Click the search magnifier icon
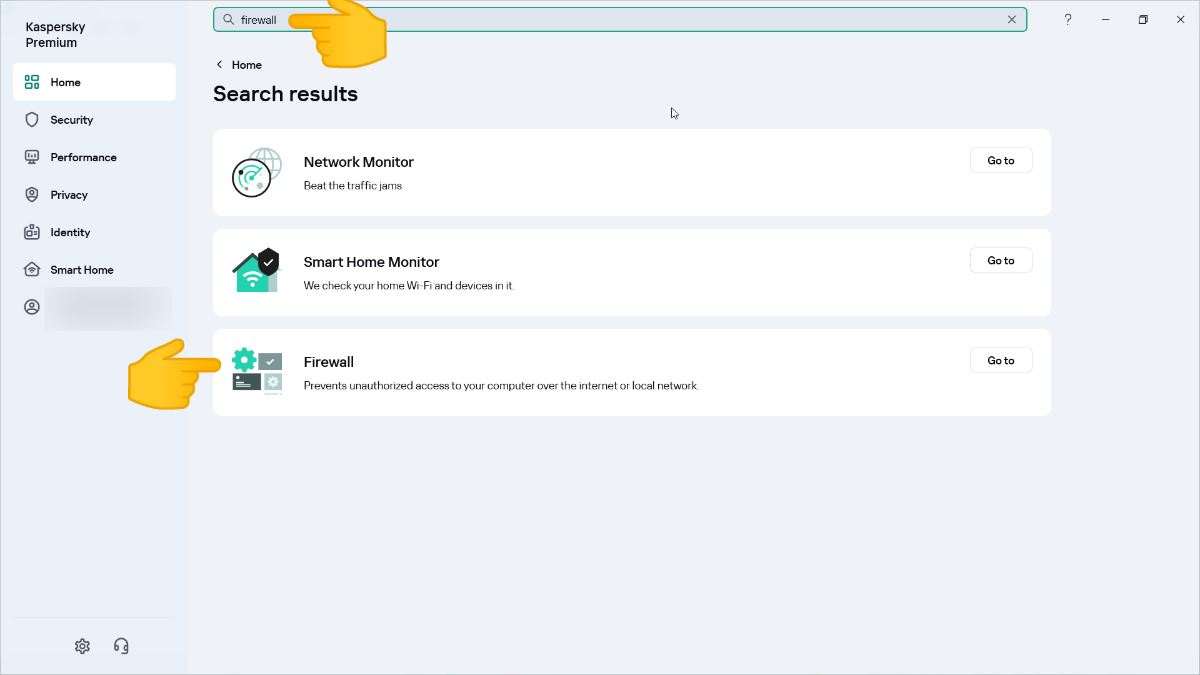1200x675 pixels. click(228, 19)
